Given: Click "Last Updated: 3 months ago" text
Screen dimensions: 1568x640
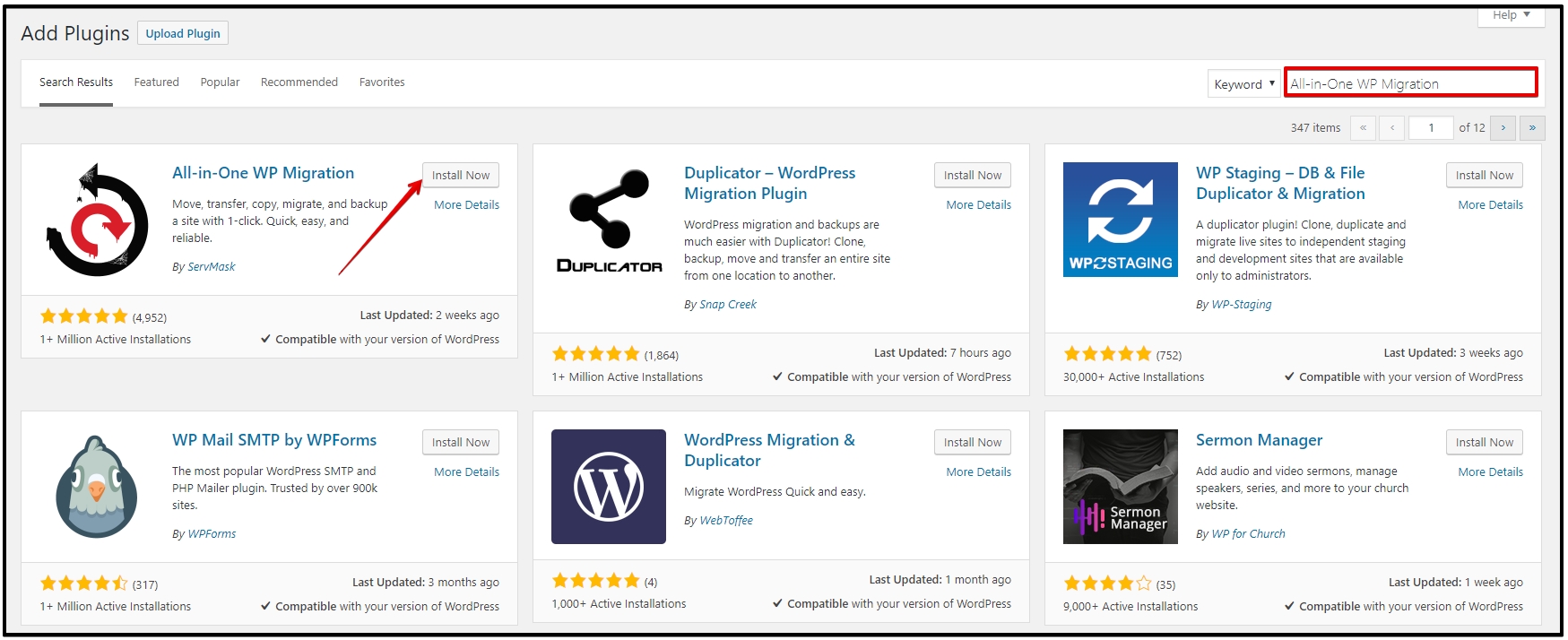Looking at the screenshot, I should click(426, 583).
